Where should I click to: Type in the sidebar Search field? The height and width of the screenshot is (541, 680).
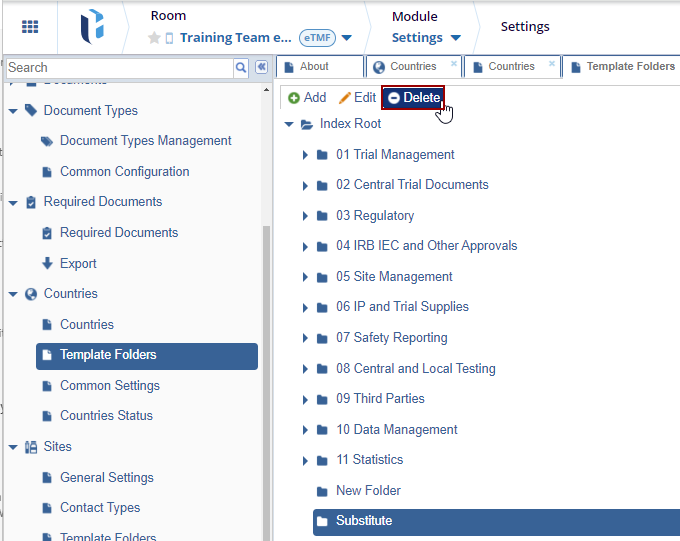tap(118, 67)
